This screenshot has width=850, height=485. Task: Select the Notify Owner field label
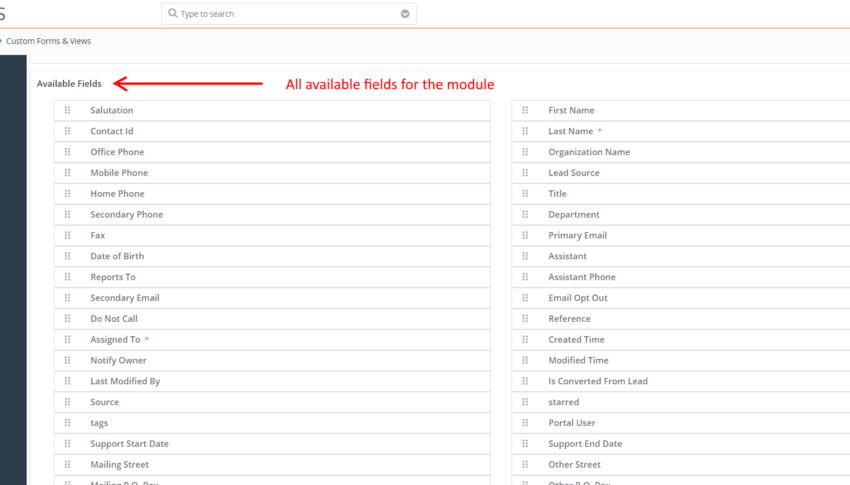118,360
